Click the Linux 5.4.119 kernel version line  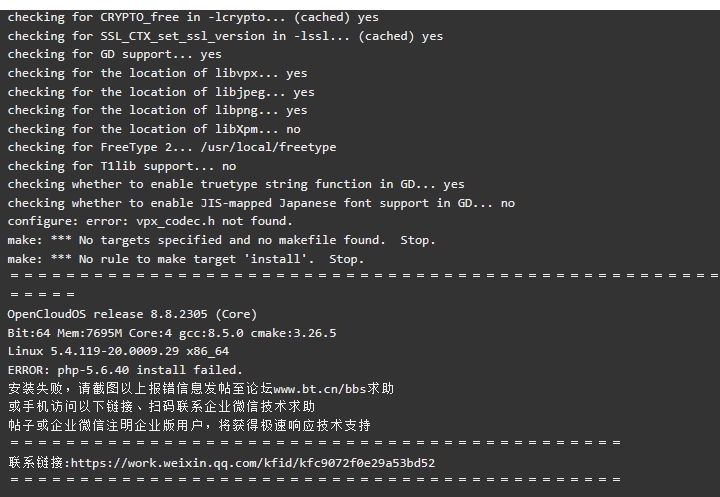pyautogui.click(x=118, y=351)
